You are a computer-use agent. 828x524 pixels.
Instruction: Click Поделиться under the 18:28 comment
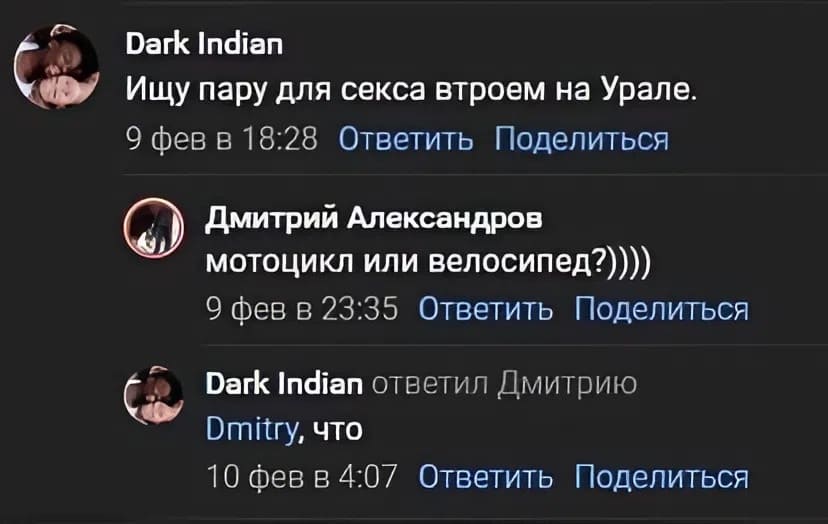click(582, 139)
